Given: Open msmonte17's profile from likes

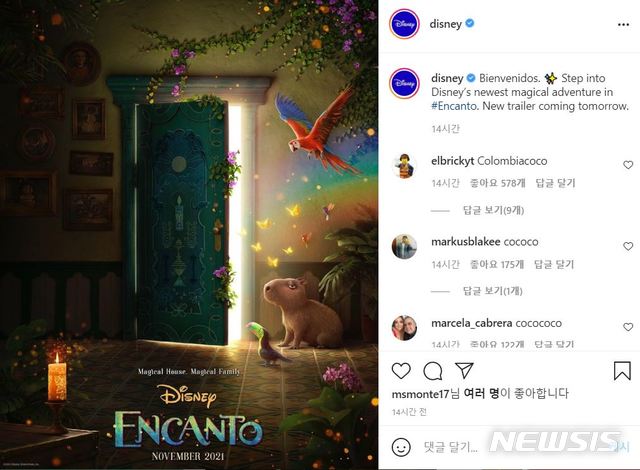Looking at the screenshot, I should tap(420, 394).
